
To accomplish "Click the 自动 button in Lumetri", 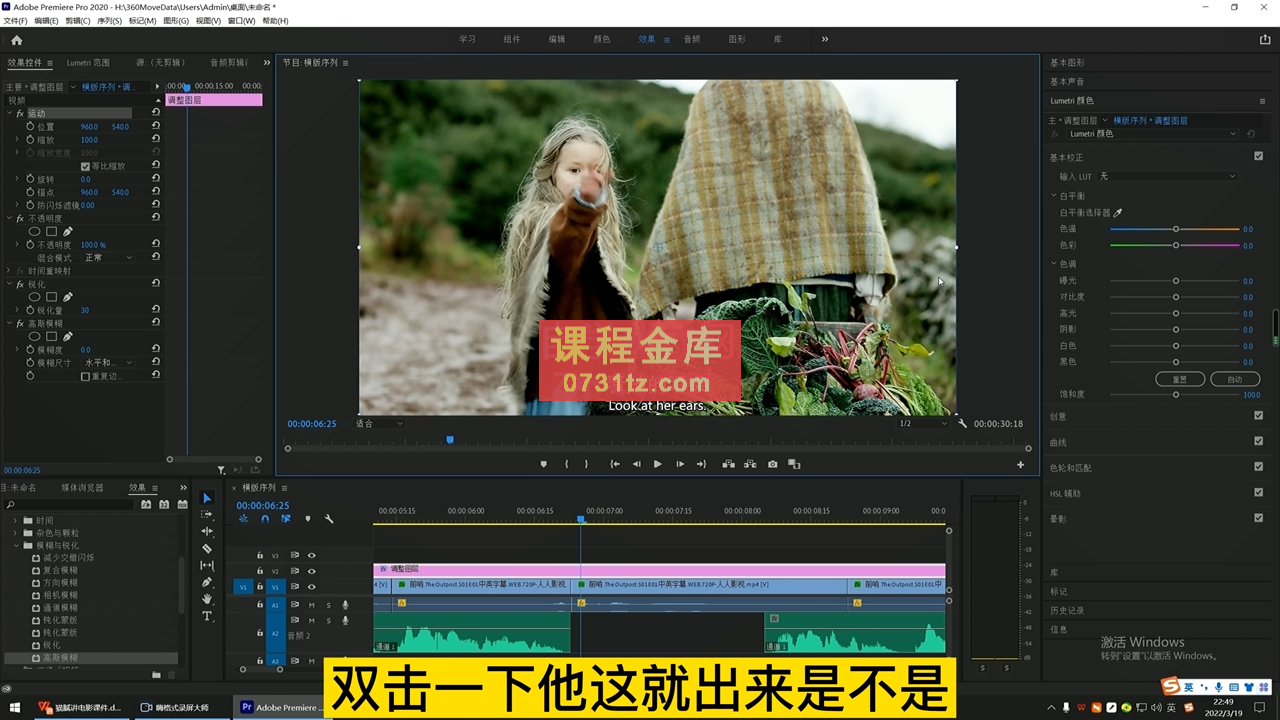I will 1234,379.
